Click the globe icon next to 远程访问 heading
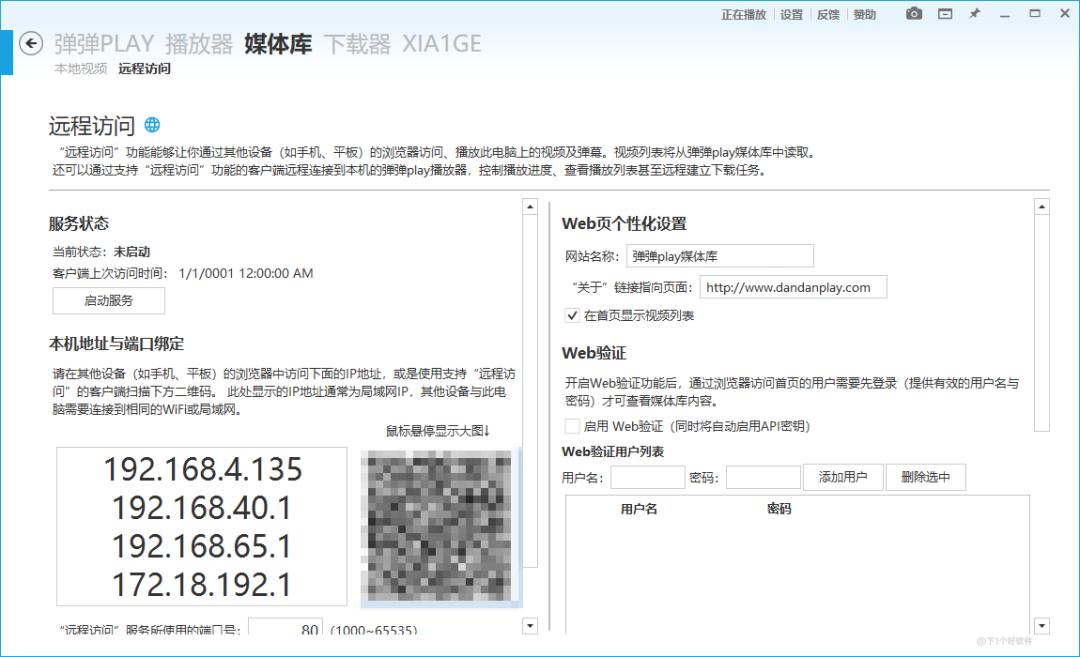 (153, 126)
